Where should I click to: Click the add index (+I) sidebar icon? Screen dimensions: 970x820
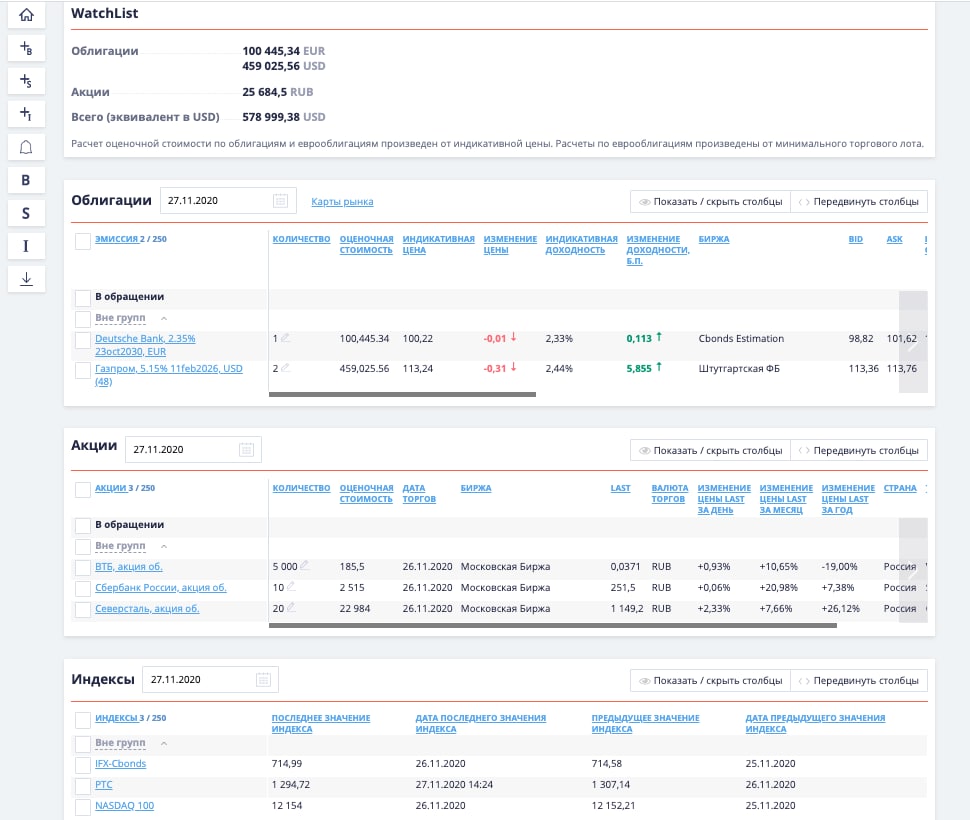point(26,113)
